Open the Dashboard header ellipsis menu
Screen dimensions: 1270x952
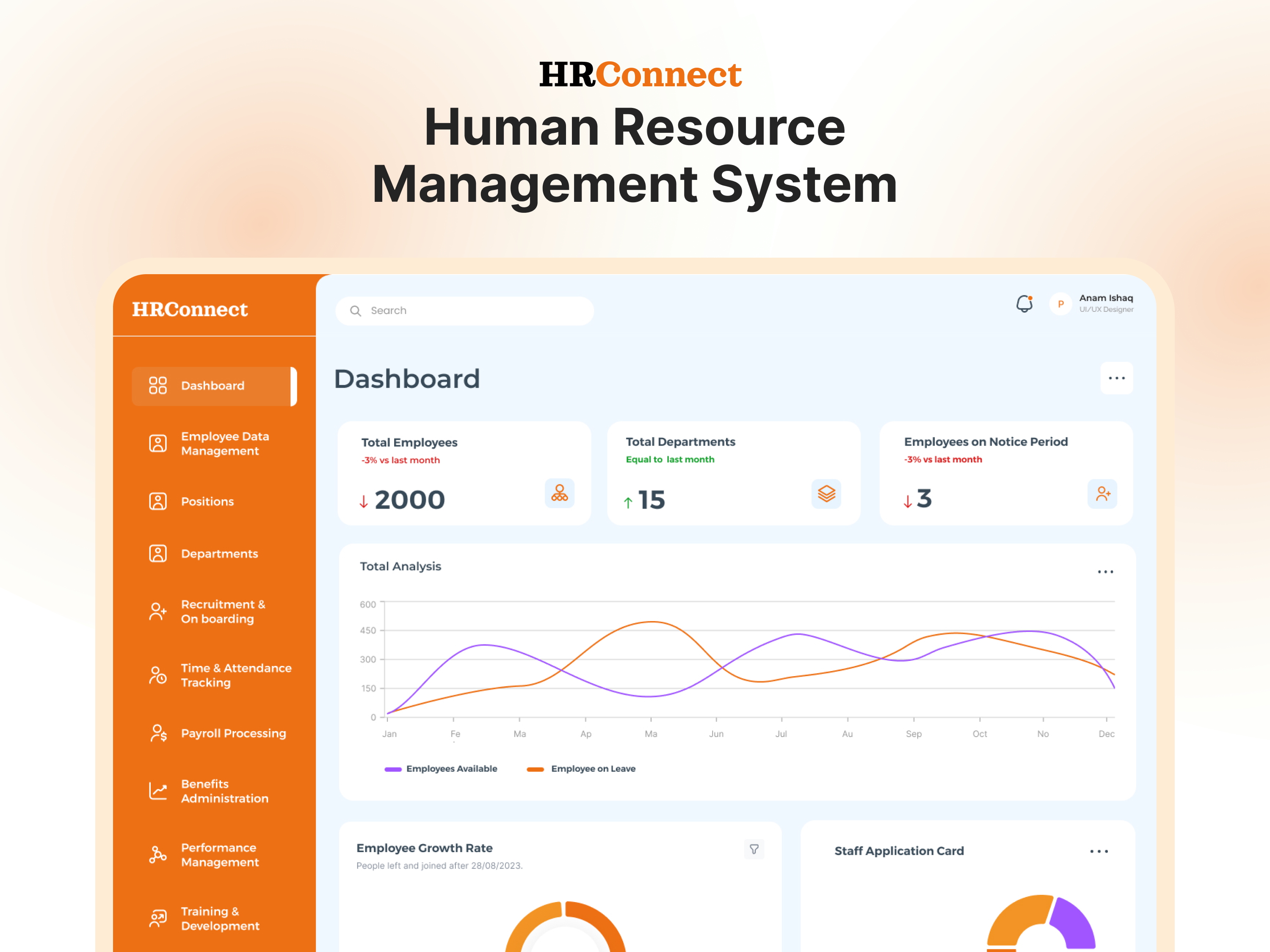pyautogui.click(x=1117, y=378)
